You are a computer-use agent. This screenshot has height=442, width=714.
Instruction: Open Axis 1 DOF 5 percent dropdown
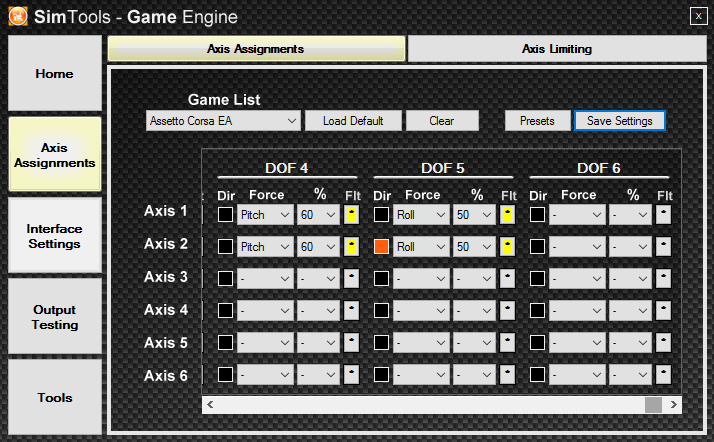(x=474, y=214)
